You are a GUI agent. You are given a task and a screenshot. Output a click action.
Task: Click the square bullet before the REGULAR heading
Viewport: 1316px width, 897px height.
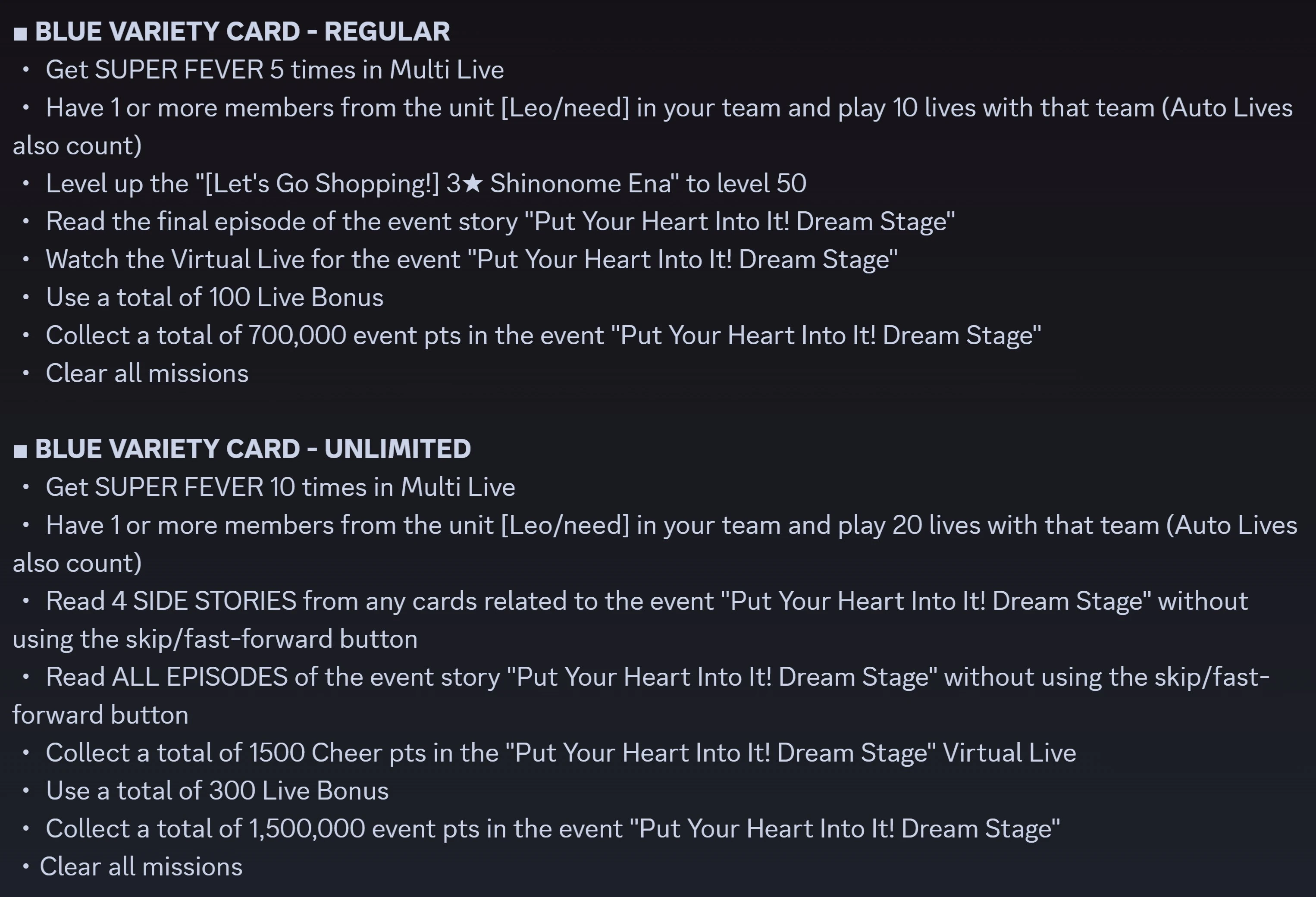pos(20,33)
